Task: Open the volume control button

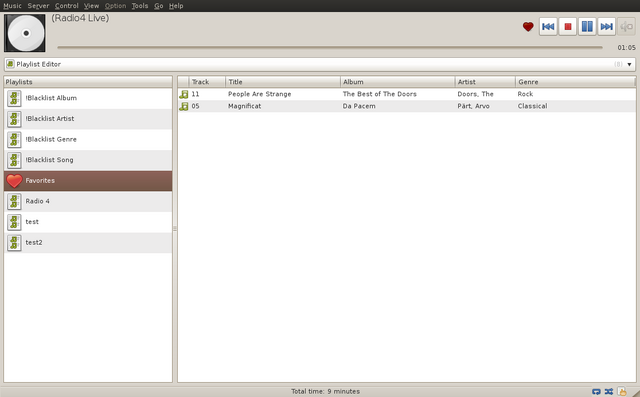Action: click(626, 27)
